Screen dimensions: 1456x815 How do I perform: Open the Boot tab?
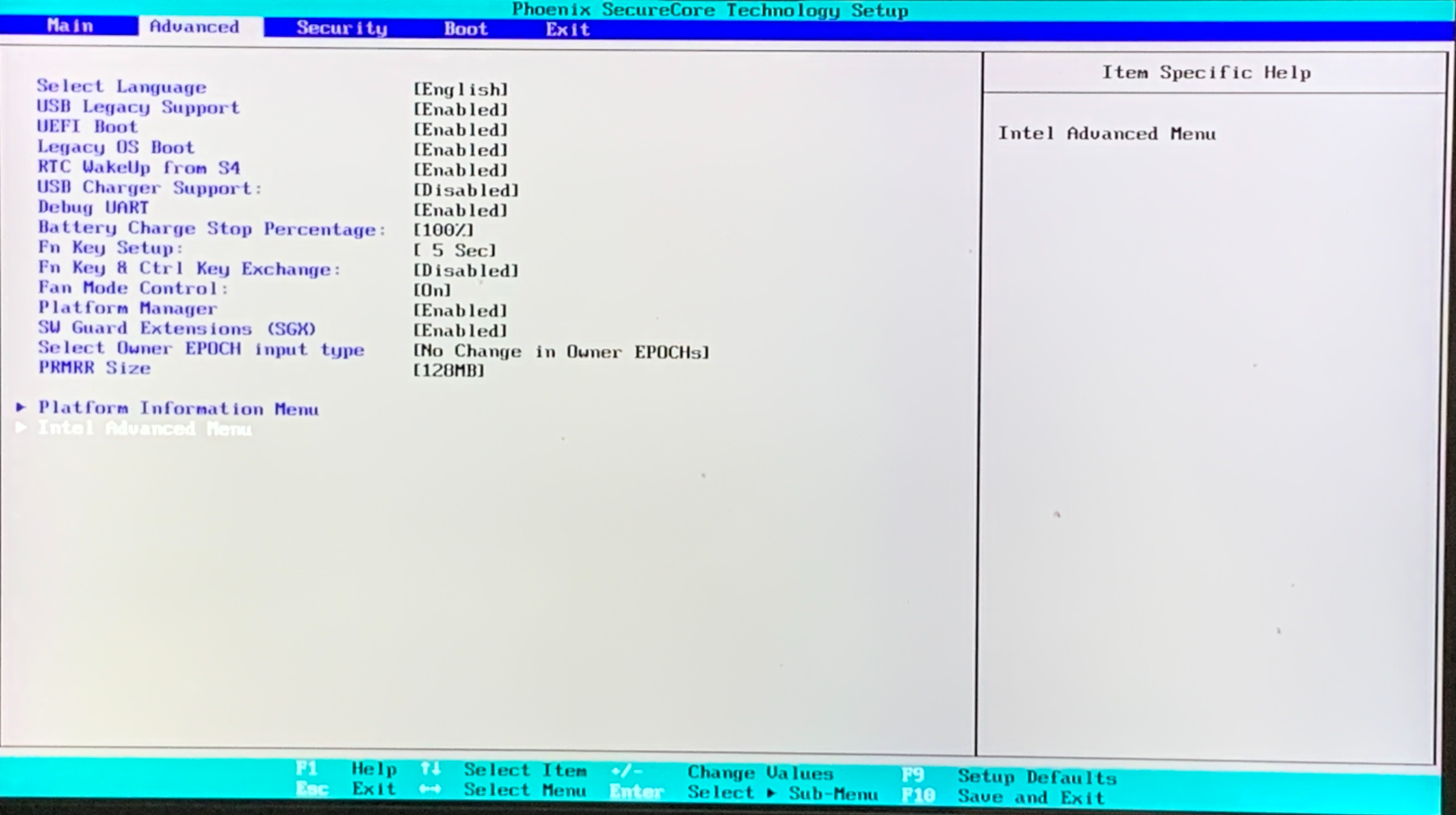pos(465,29)
